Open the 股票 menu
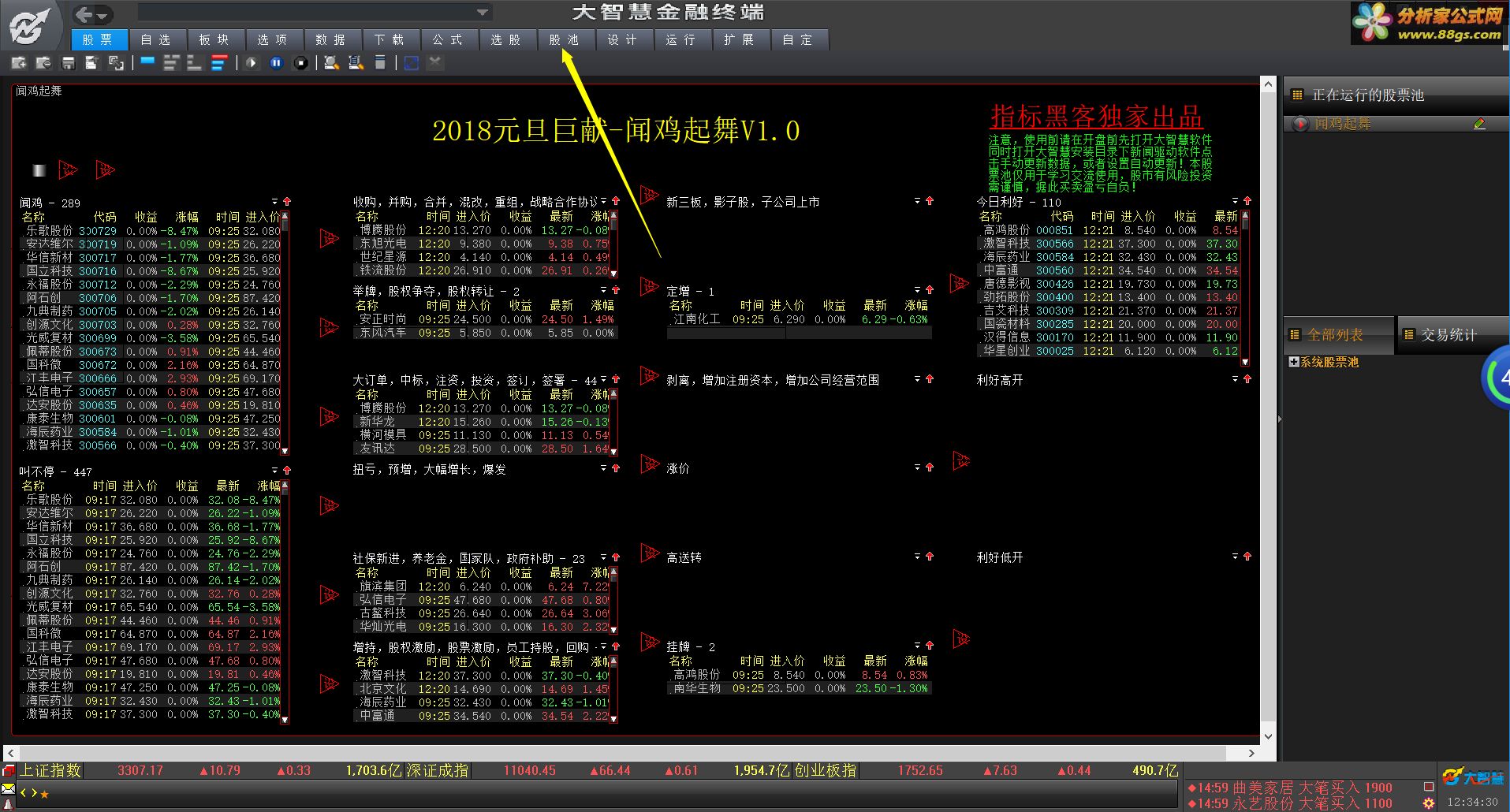Viewport: 1510px width, 812px height. click(x=99, y=39)
